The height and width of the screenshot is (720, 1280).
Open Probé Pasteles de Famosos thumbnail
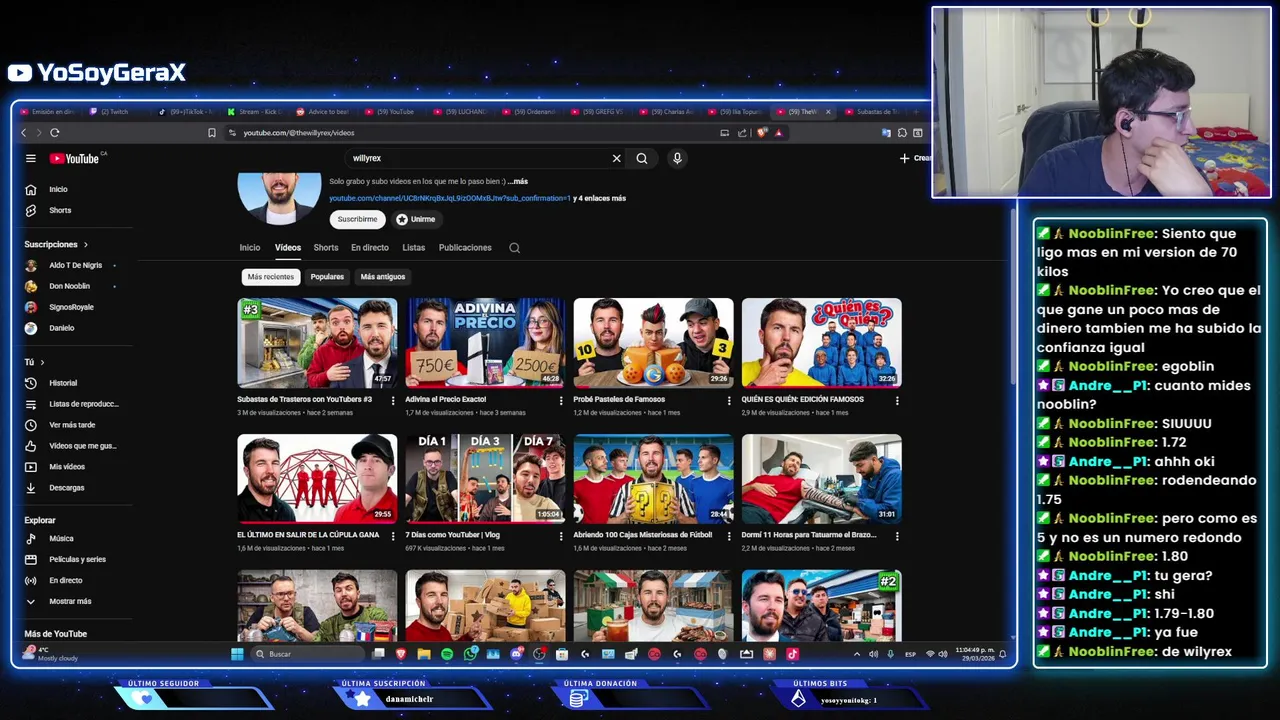click(653, 343)
